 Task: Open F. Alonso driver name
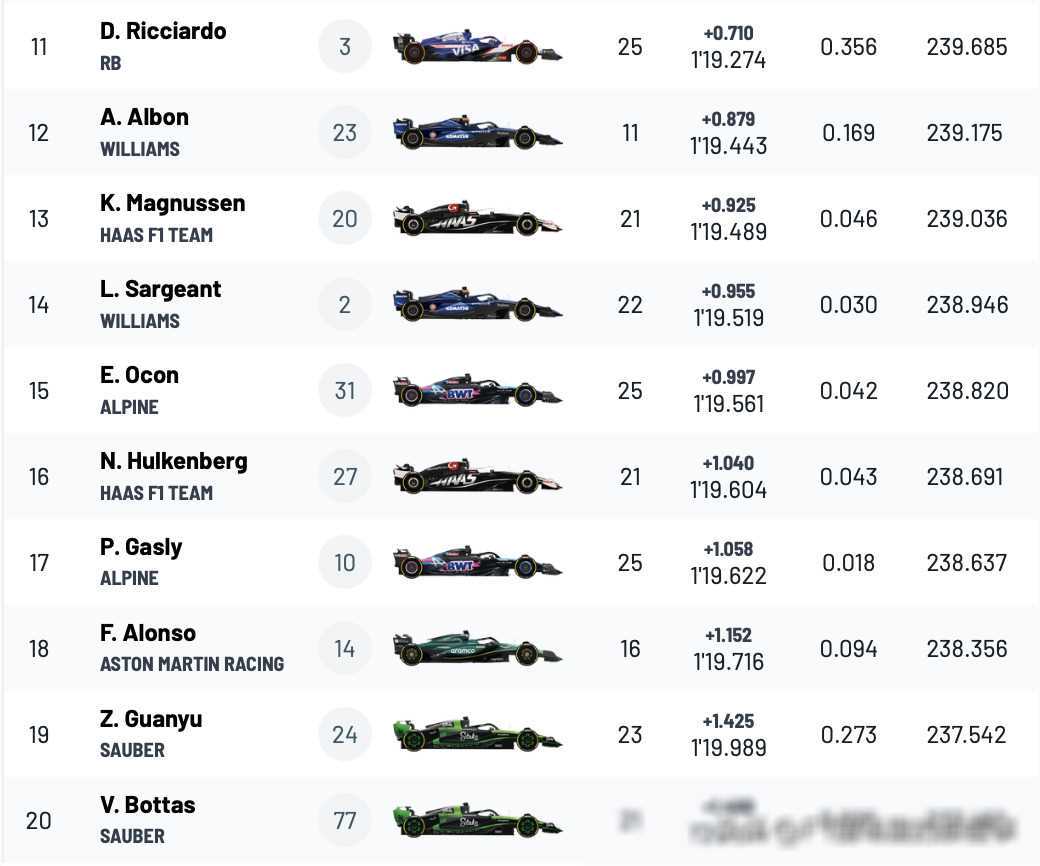tap(147, 633)
